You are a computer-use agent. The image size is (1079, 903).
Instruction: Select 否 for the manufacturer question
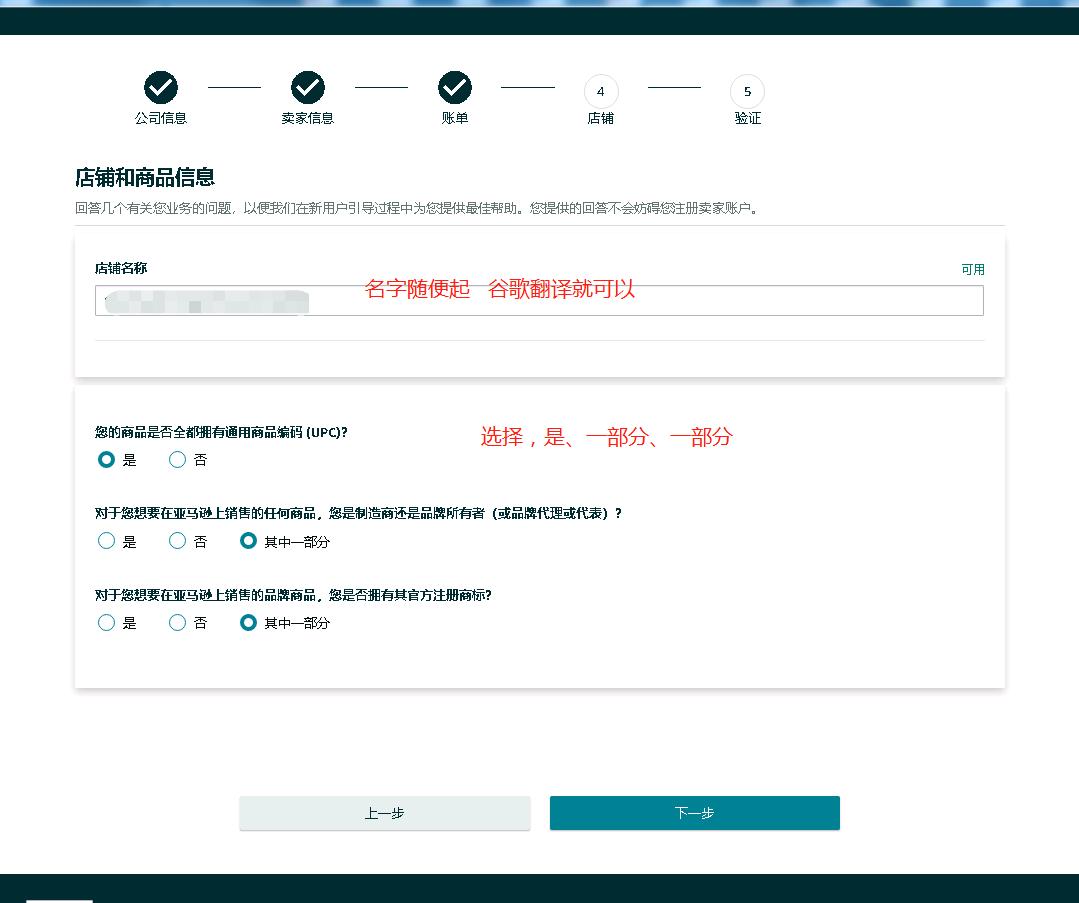[177, 541]
